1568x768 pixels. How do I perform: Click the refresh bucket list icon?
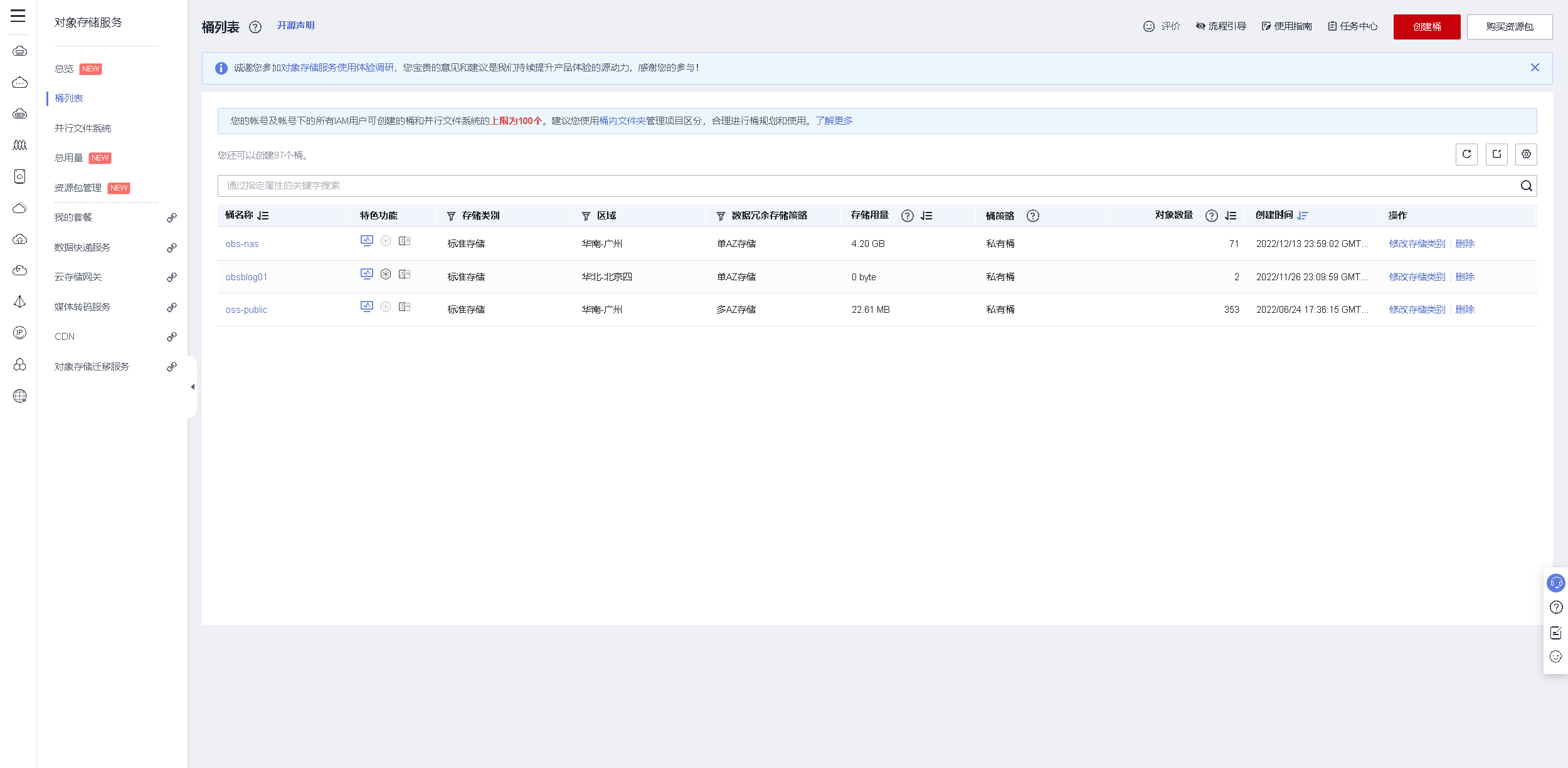(1466, 154)
